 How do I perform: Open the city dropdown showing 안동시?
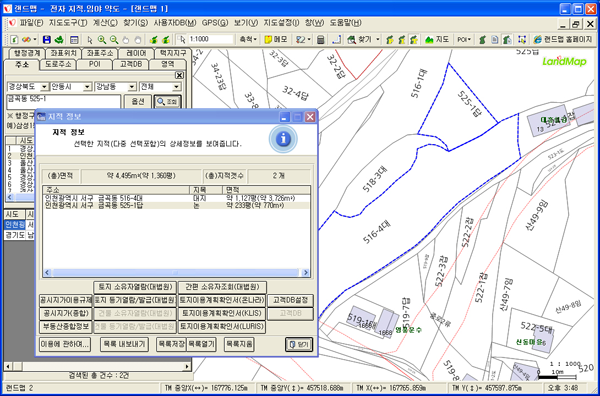click(87, 87)
